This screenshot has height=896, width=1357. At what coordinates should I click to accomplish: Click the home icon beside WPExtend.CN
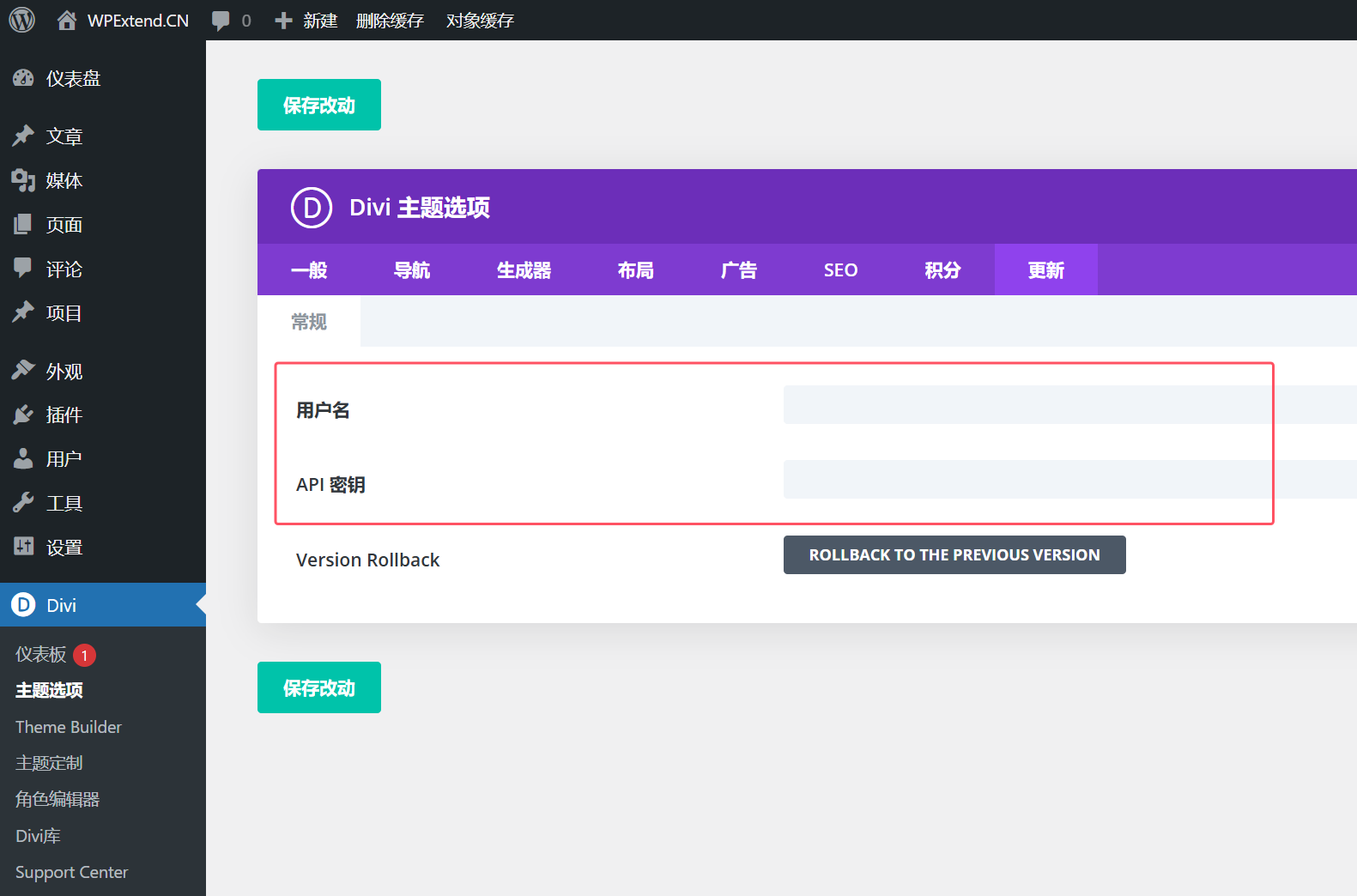[67, 20]
